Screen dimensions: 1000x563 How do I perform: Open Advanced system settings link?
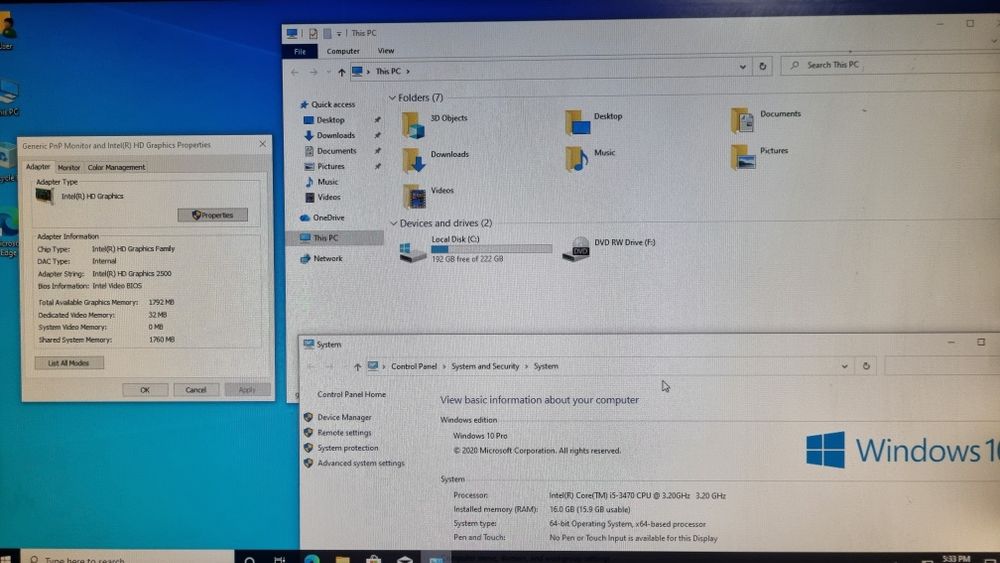tap(361, 463)
